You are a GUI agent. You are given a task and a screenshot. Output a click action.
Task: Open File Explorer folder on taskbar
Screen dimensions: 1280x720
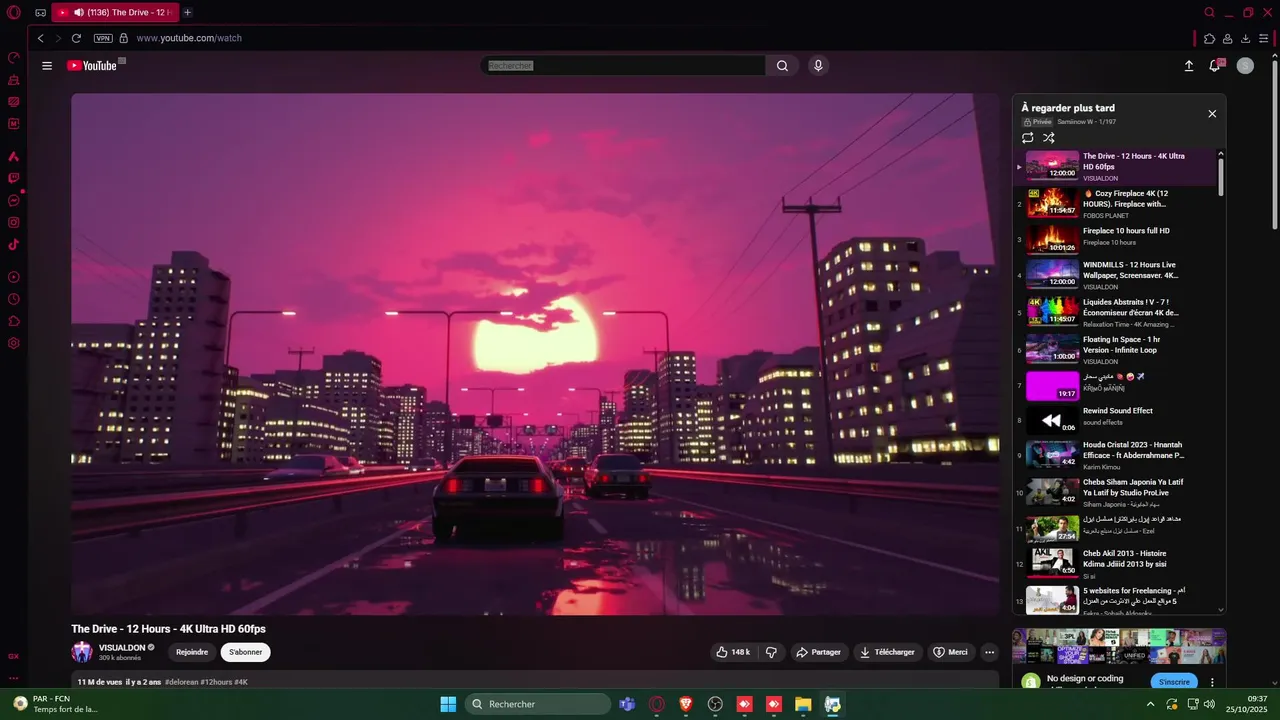click(x=803, y=704)
